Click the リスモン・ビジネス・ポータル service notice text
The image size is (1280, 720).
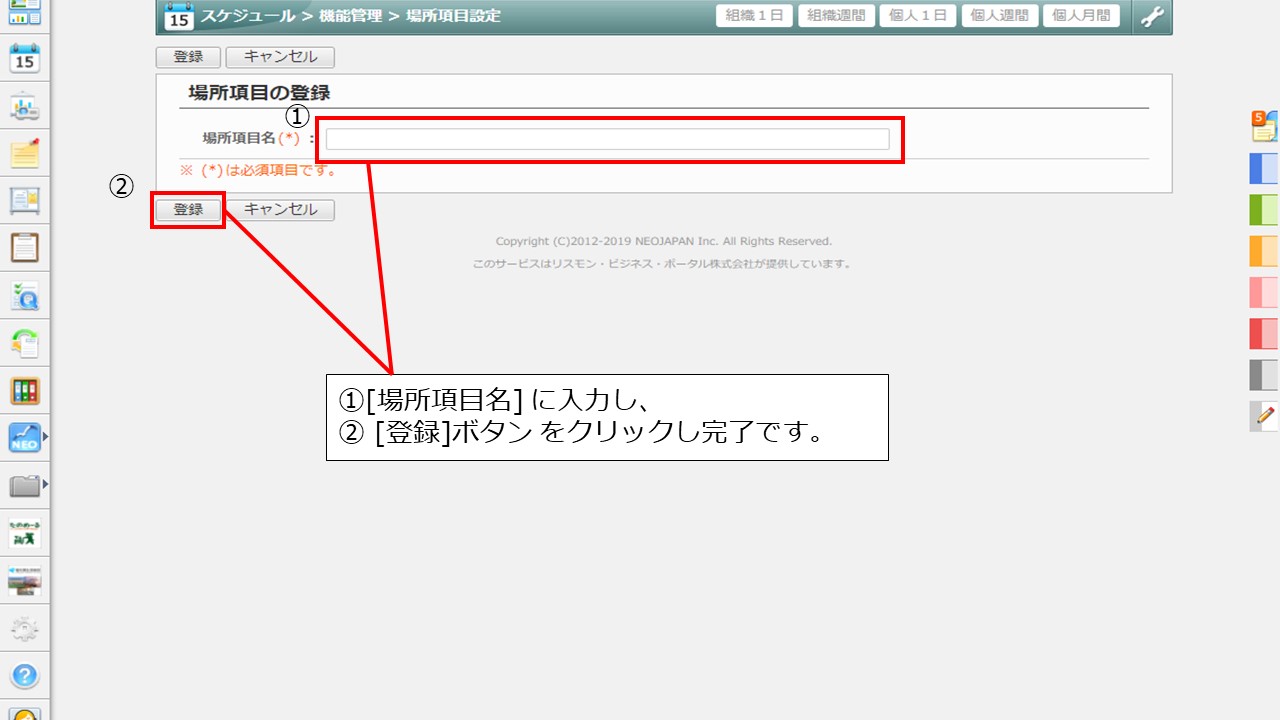click(663, 264)
